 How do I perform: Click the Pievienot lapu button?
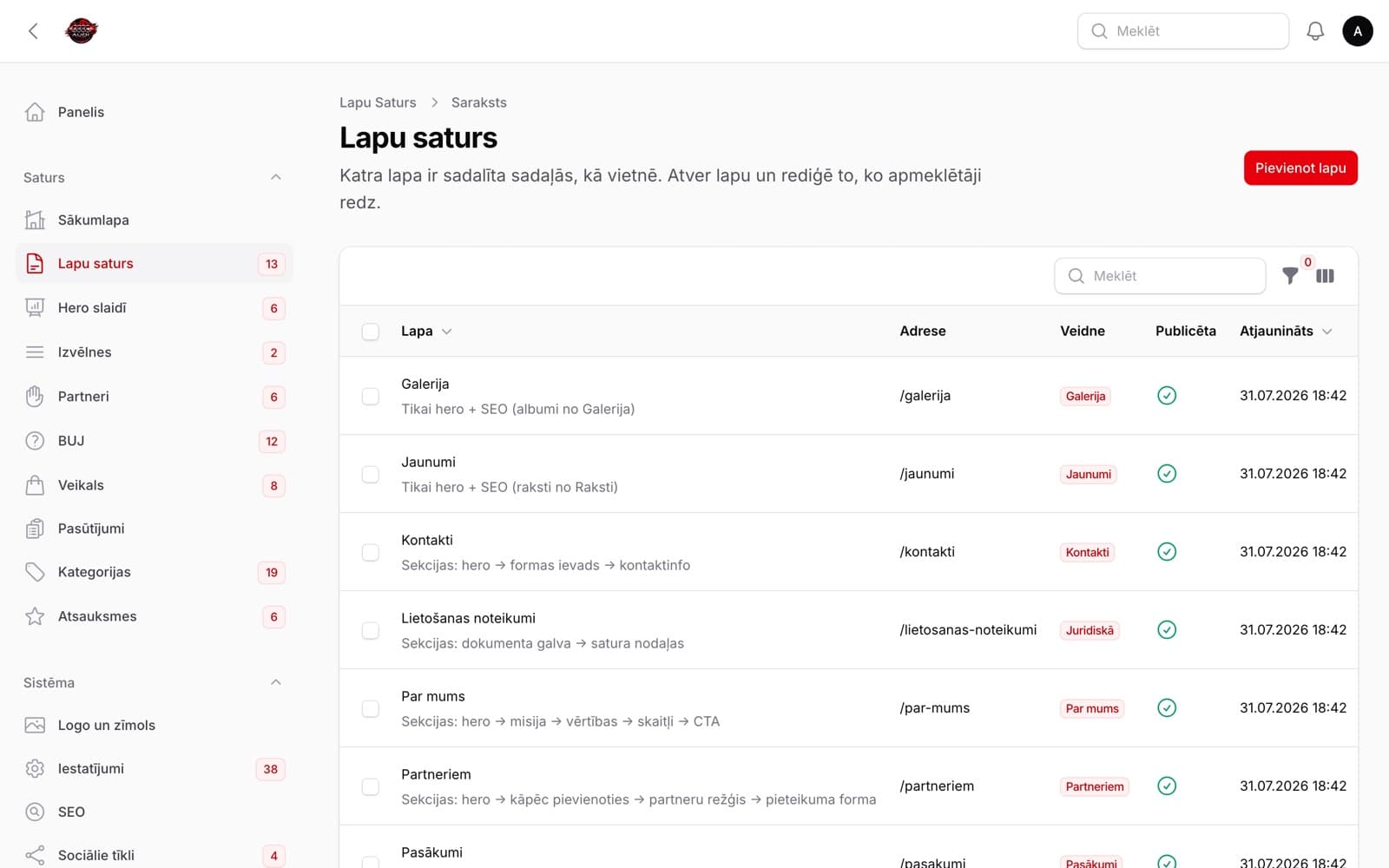click(1300, 168)
